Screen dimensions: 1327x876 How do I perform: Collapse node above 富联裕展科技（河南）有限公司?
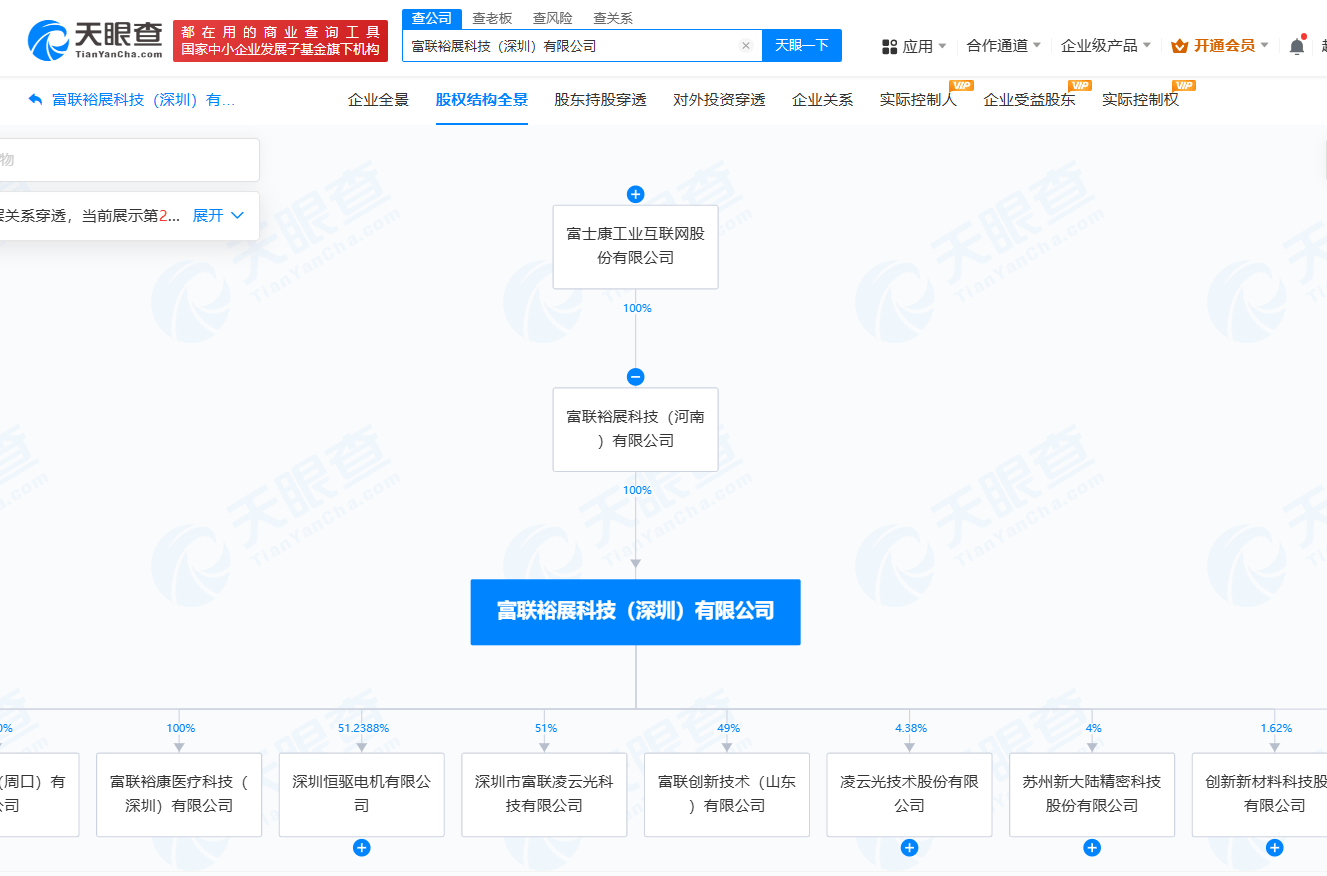(635, 377)
